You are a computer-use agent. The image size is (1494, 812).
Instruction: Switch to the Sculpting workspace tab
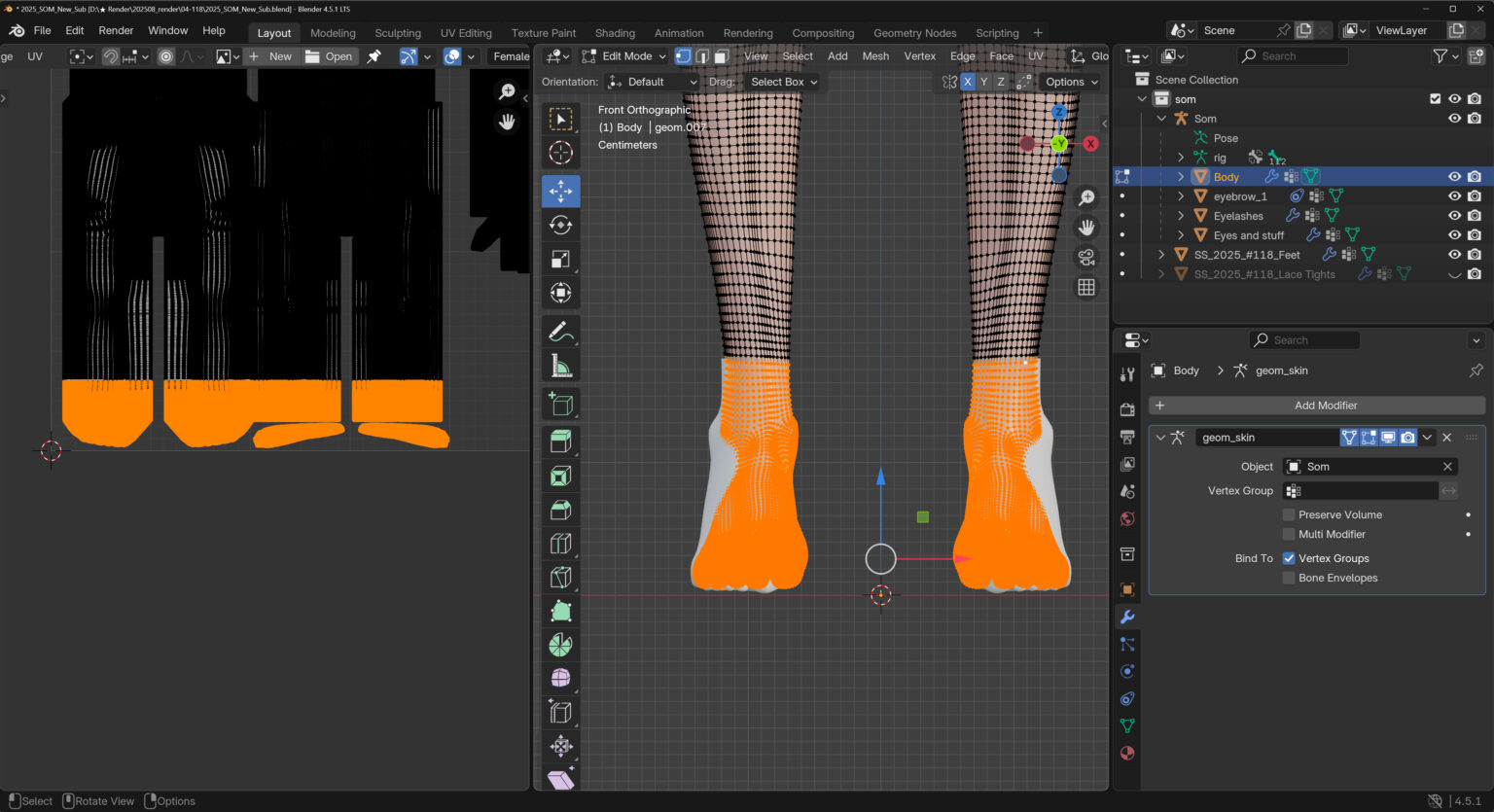[398, 33]
